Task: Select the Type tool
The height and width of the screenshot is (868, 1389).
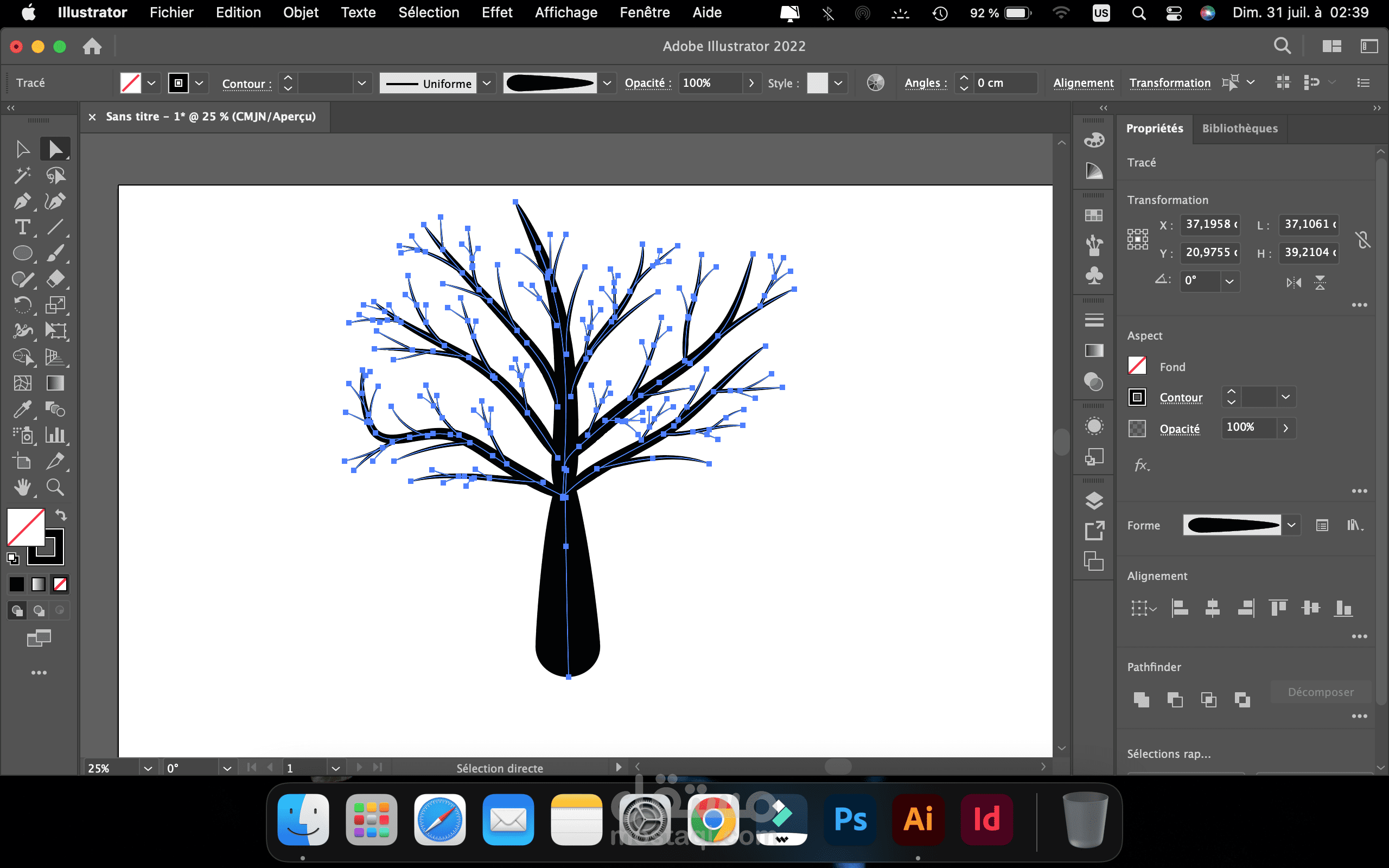Action: click(x=22, y=227)
